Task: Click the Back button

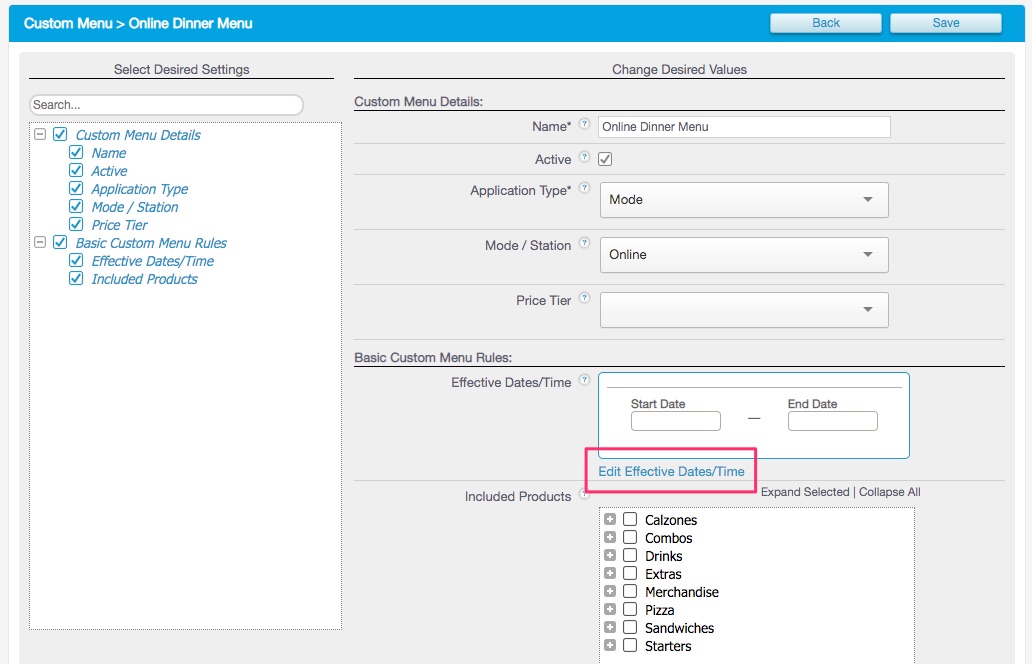Action: coord(825,22)
